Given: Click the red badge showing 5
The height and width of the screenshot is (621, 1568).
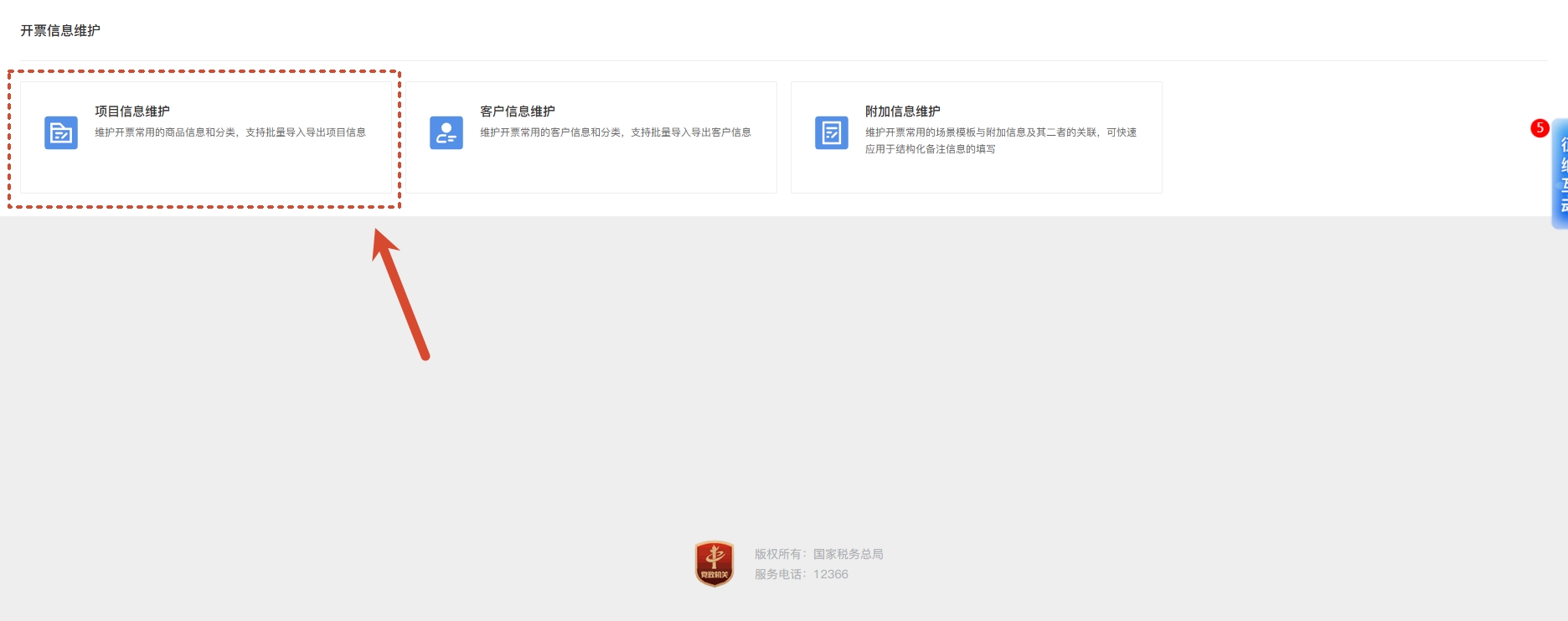Looking at the screenshot, I should [x=1540, y=128].
